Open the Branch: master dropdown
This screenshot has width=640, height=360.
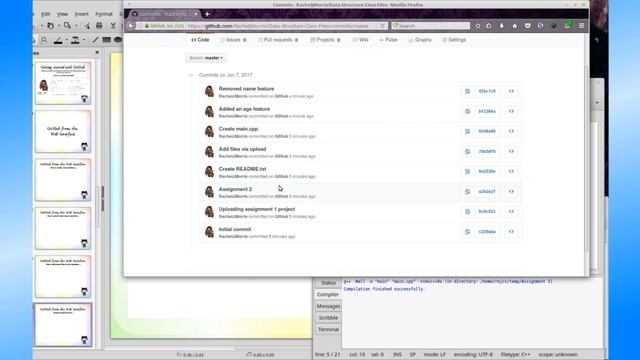206,58
